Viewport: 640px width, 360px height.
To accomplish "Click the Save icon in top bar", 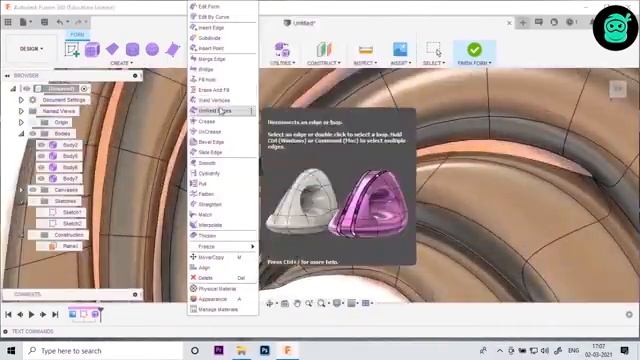I will [44, 22].
